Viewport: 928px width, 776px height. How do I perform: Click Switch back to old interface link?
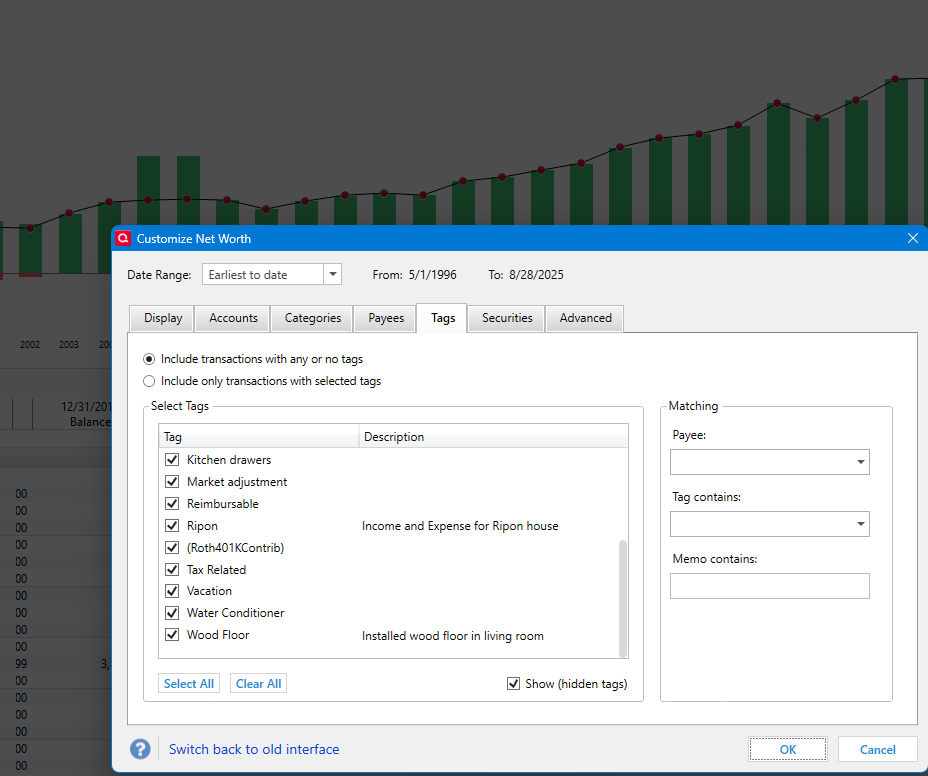pos(254,749)
